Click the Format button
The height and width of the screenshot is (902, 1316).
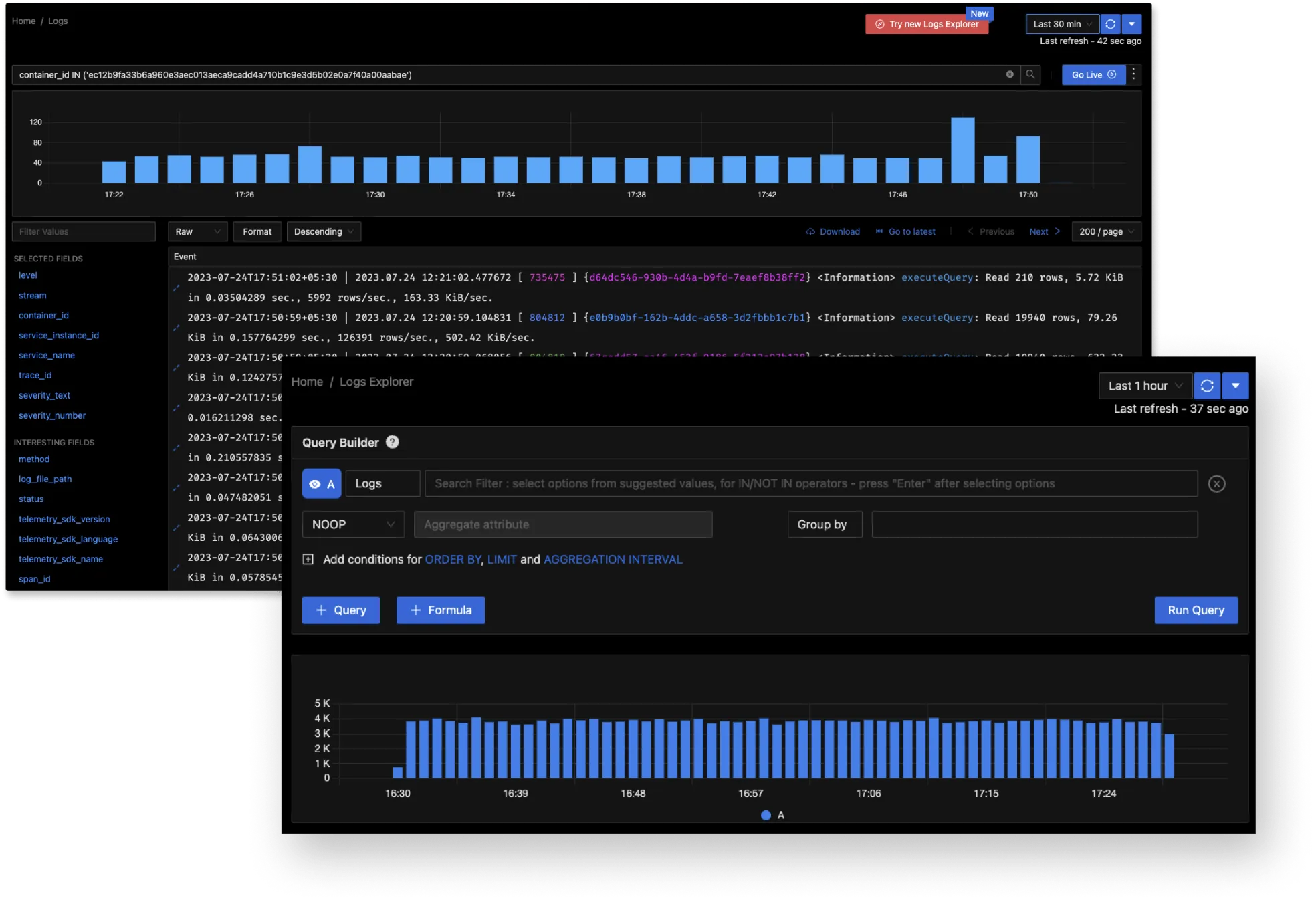(257, 231)
